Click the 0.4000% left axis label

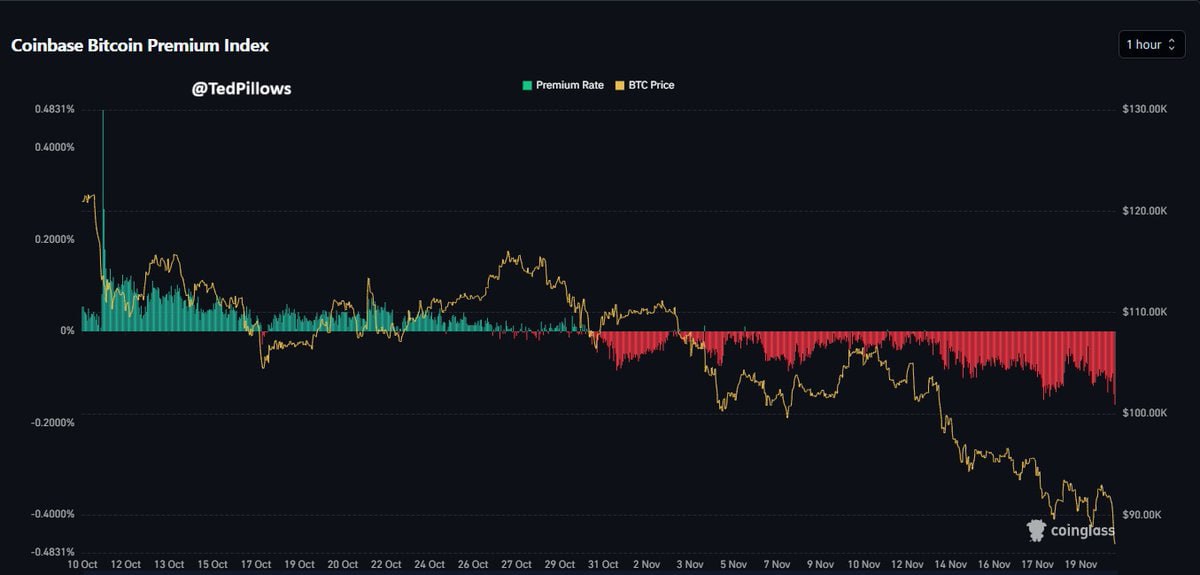(53, 147)
